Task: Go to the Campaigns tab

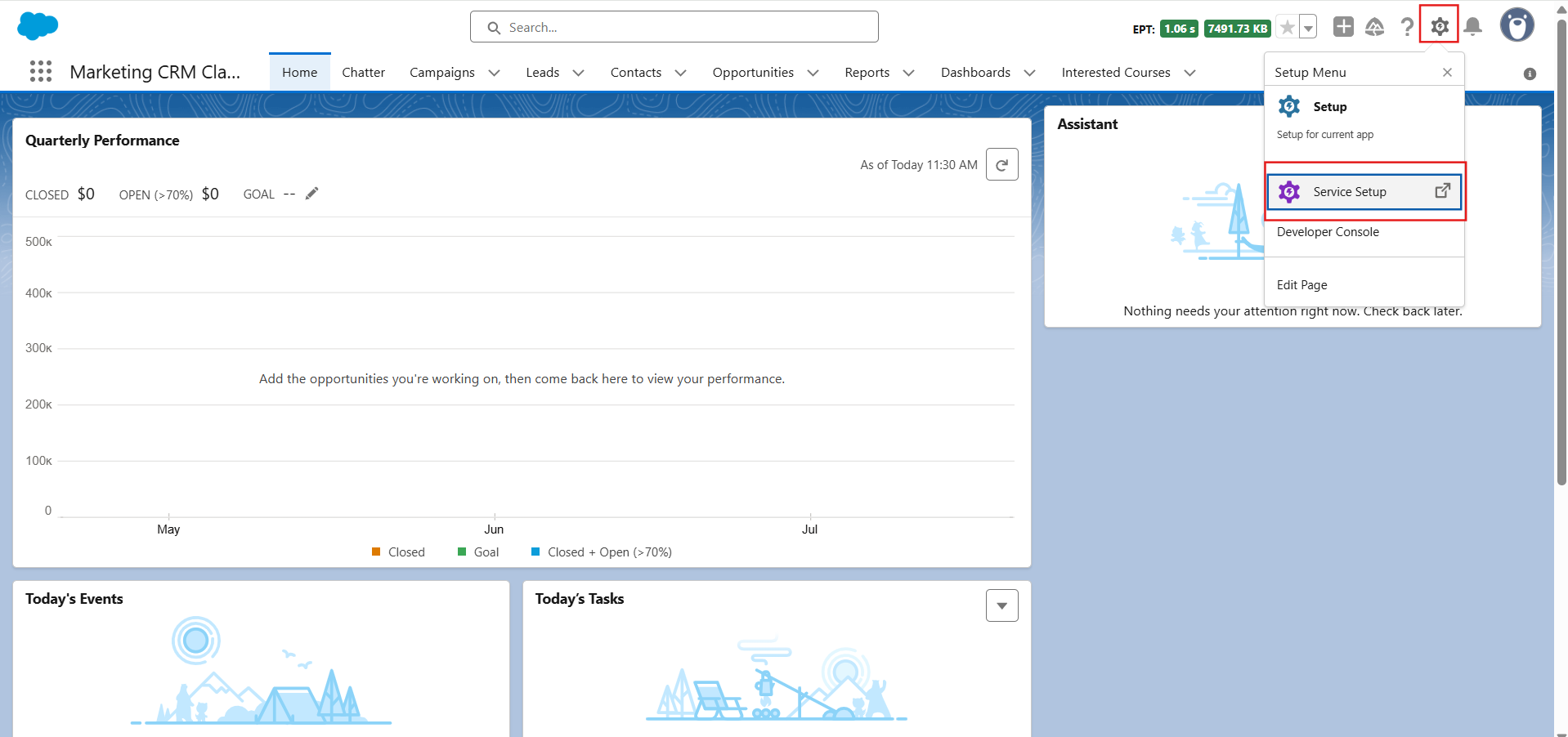Action: (x=442, y=73)
